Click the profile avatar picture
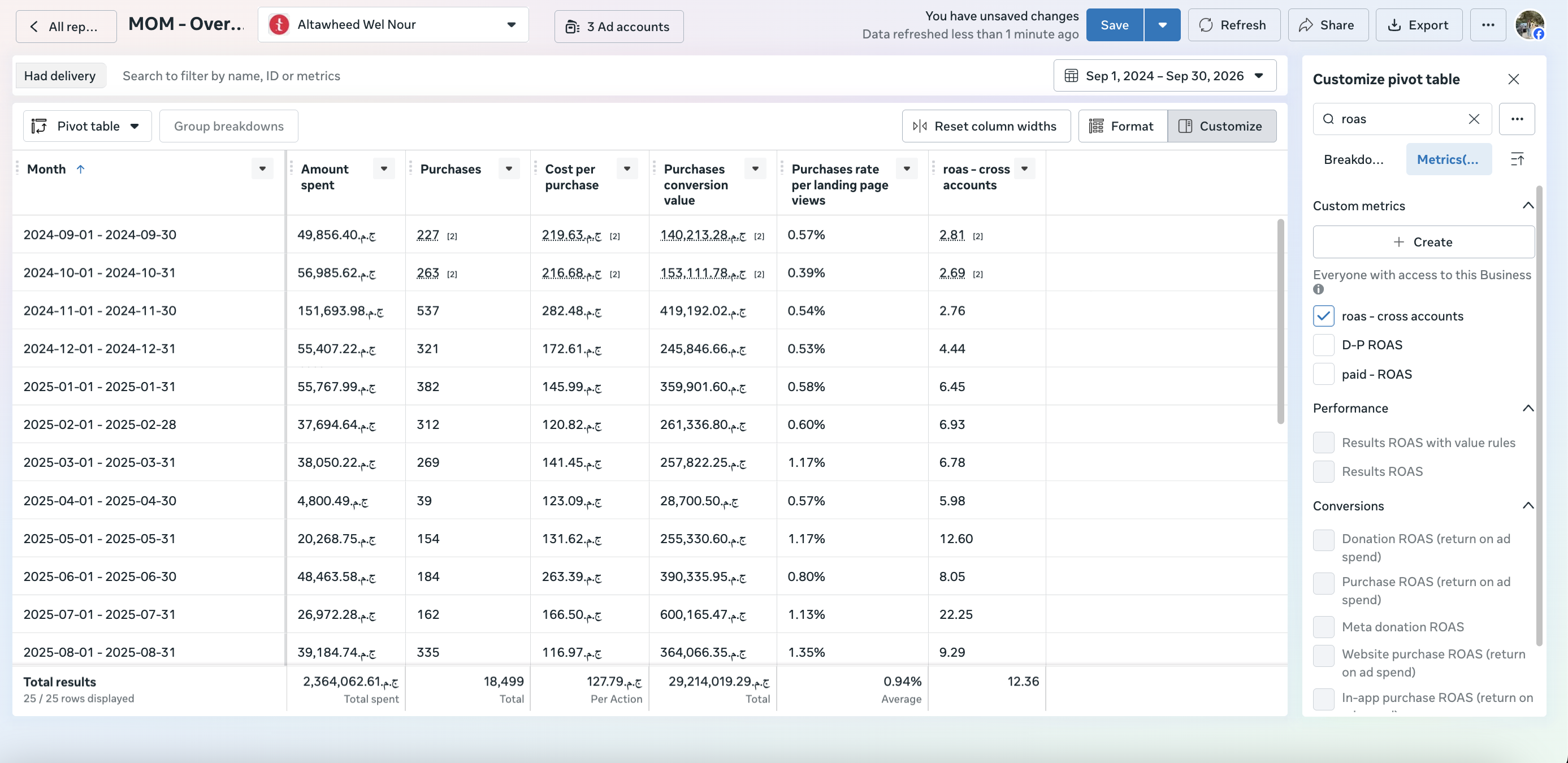This screenshot has width=1568, height=763. point(1530,24)
